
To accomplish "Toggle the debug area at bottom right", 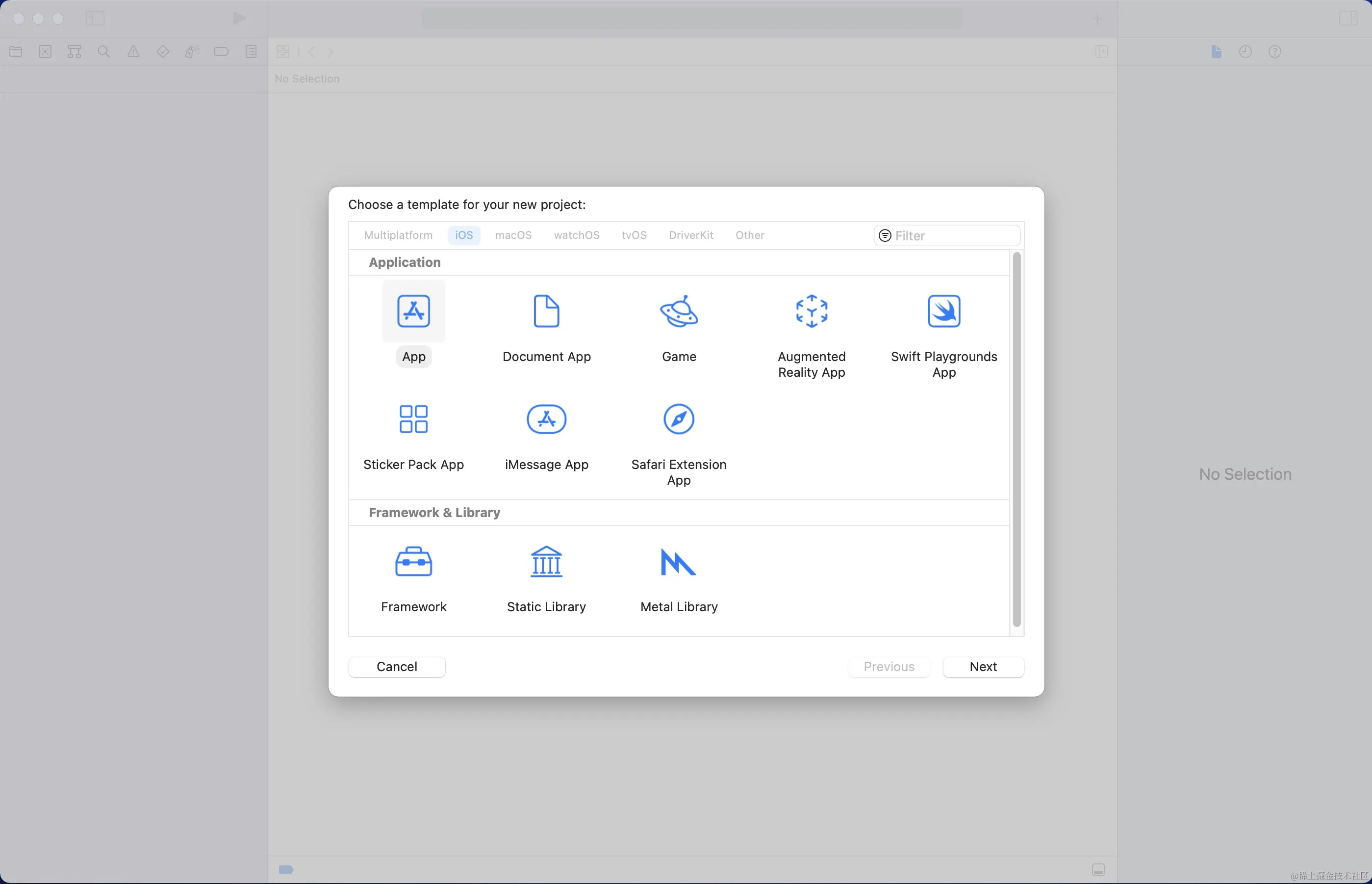I will pos(1098,870).
